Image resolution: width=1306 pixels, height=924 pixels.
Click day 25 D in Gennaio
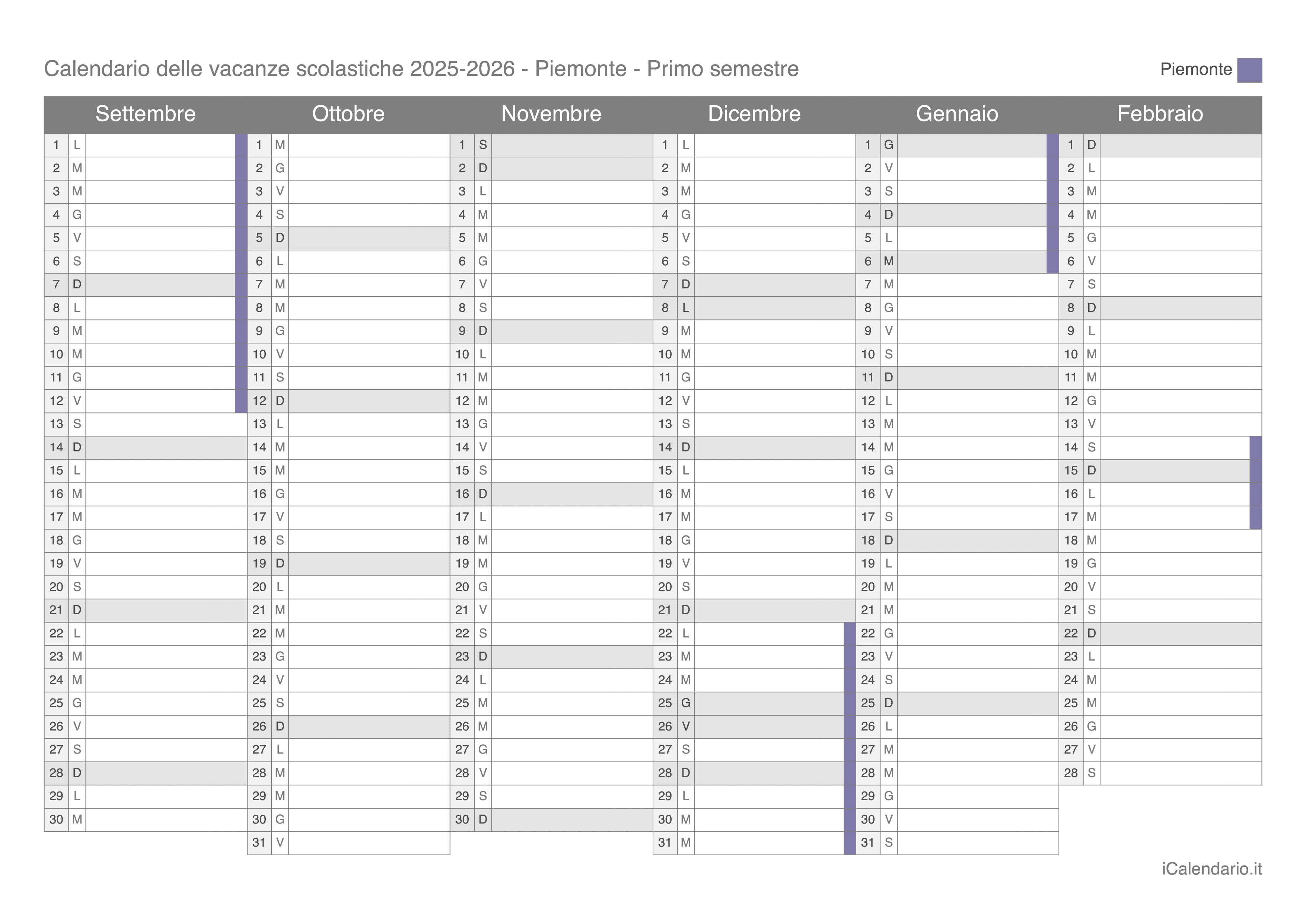click(x=957, y=703)
